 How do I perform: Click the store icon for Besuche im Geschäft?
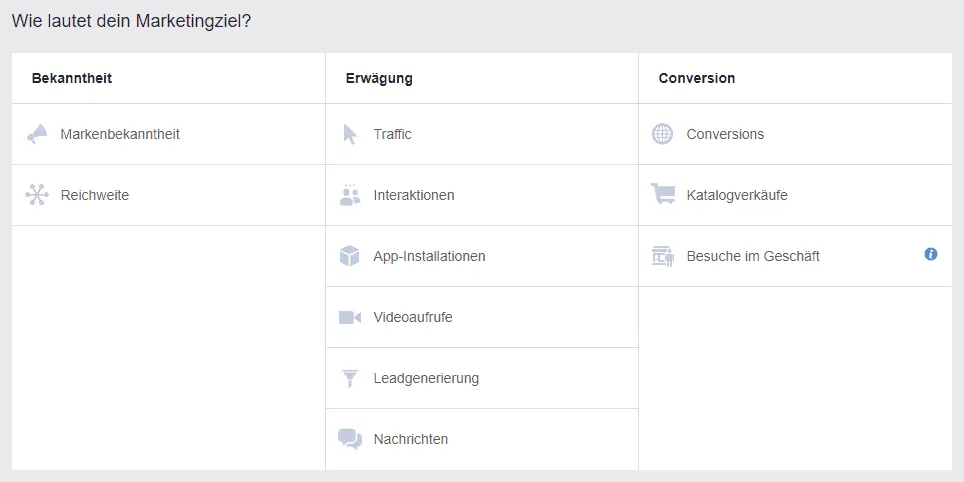click(663, 256)
